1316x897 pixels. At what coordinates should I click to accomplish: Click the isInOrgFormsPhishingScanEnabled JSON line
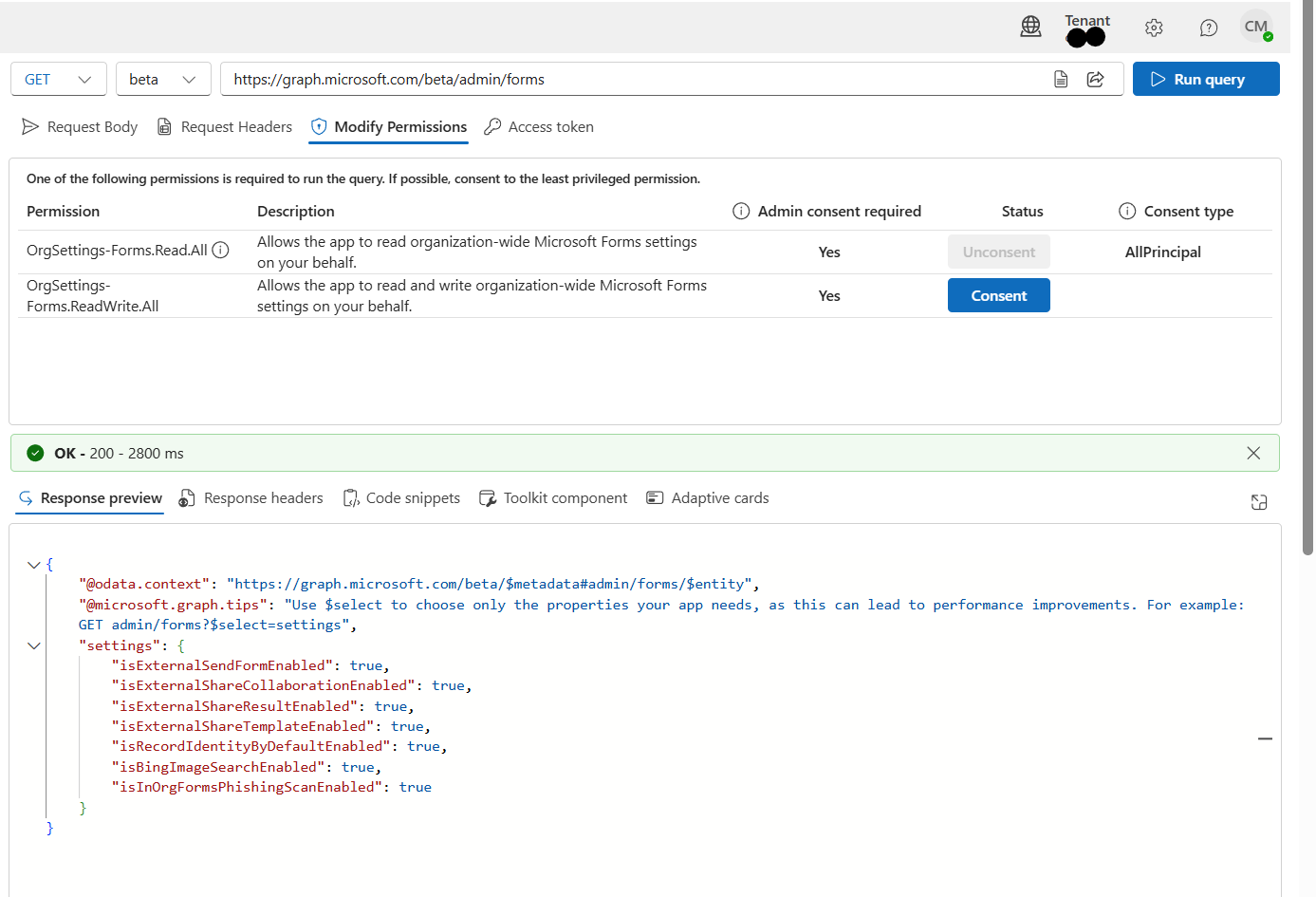(271, 787)
